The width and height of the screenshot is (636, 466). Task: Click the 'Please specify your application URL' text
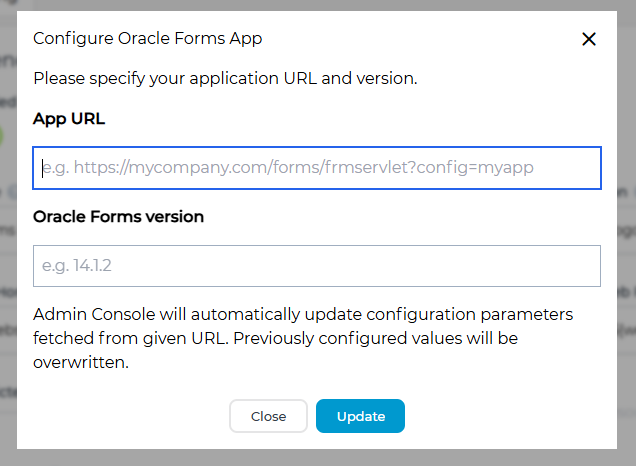[x=225, y=77]
